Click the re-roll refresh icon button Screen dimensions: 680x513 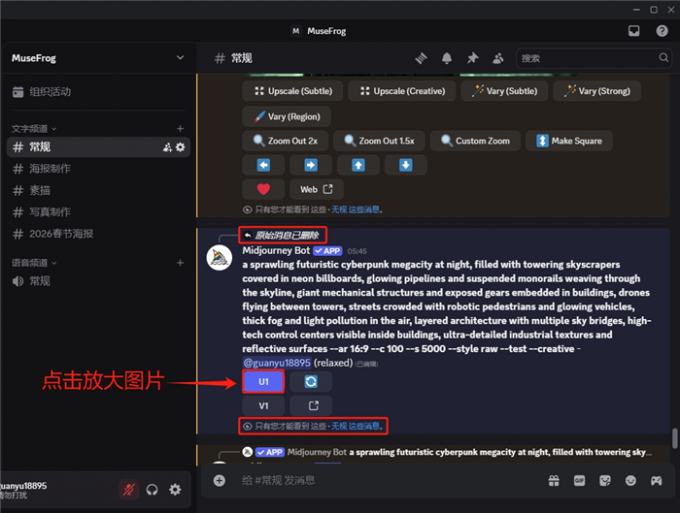pyautogui.click(x=311, y=382)
